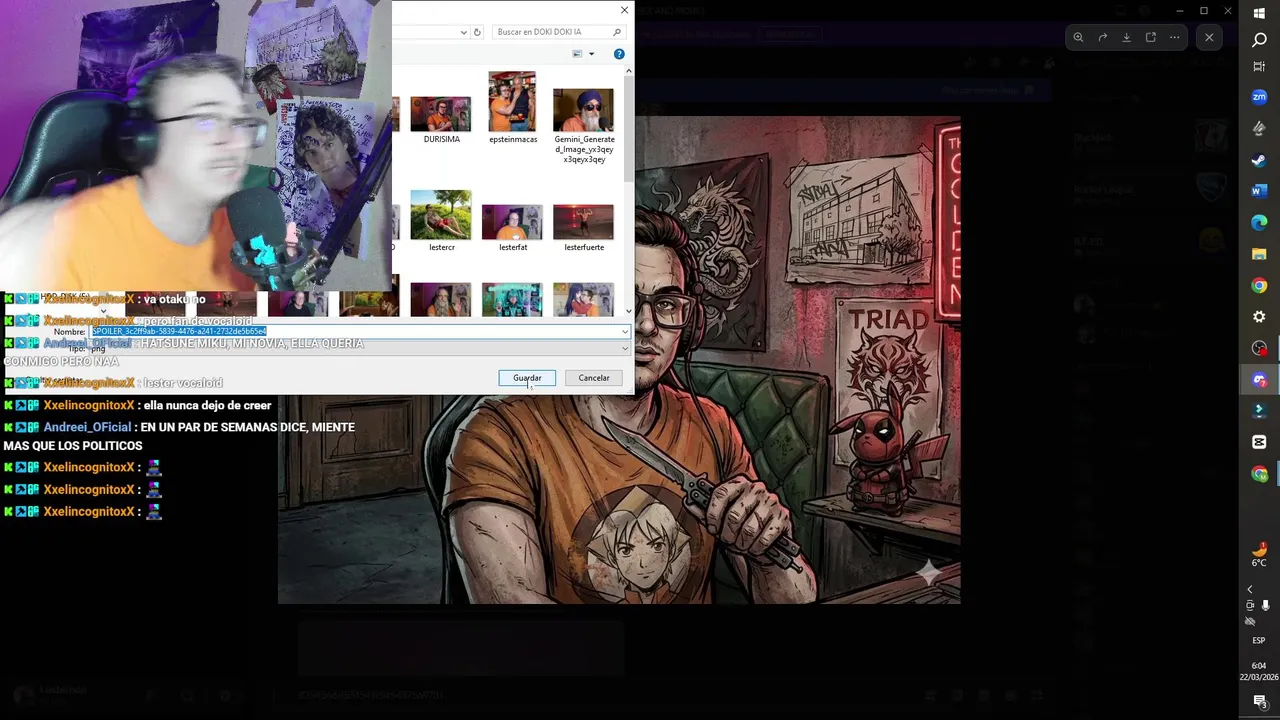
Task: Open Task View on the taskbar
Action: 1259,67
